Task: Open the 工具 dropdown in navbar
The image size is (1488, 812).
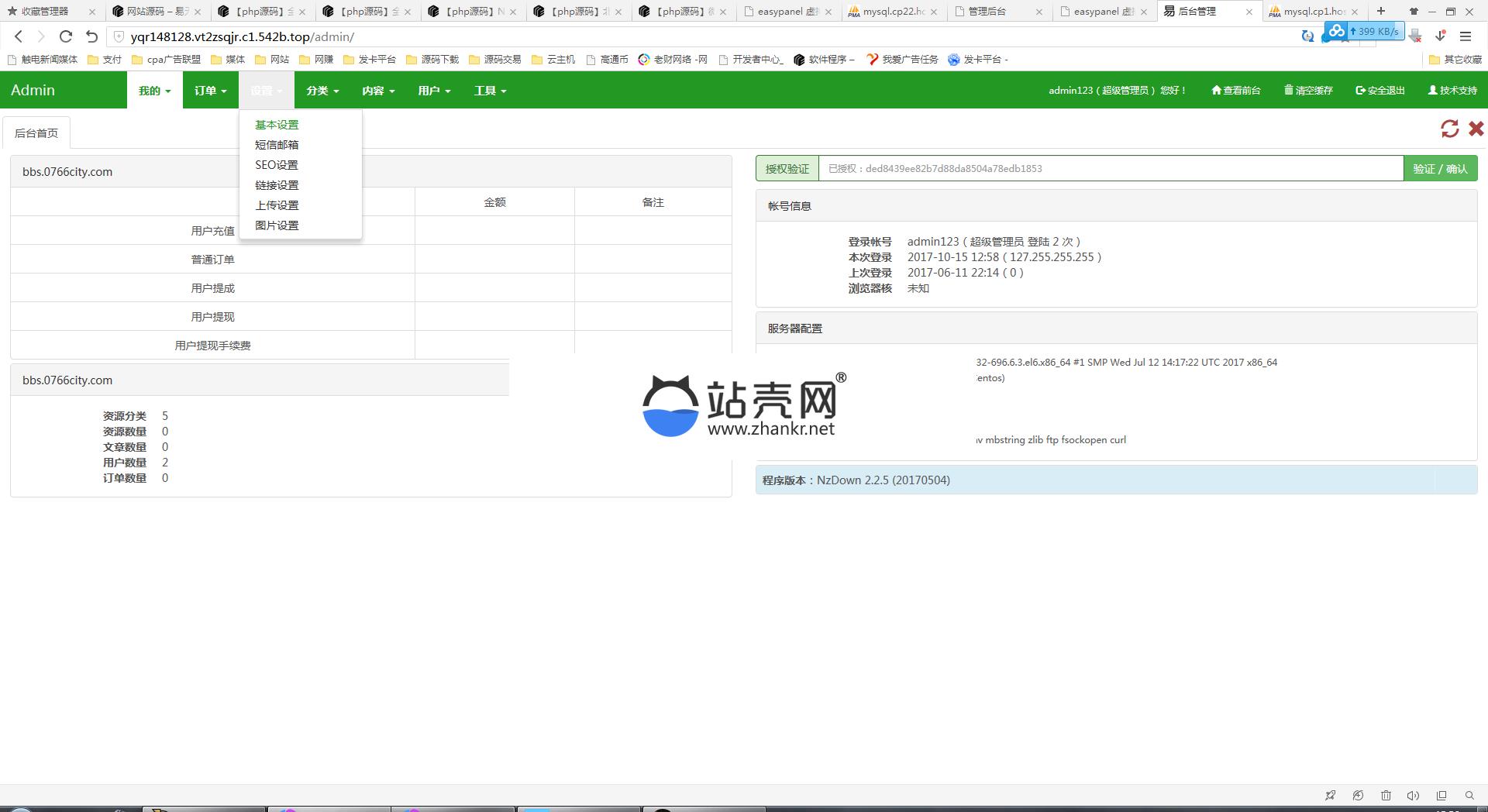Action: (490, 91)
